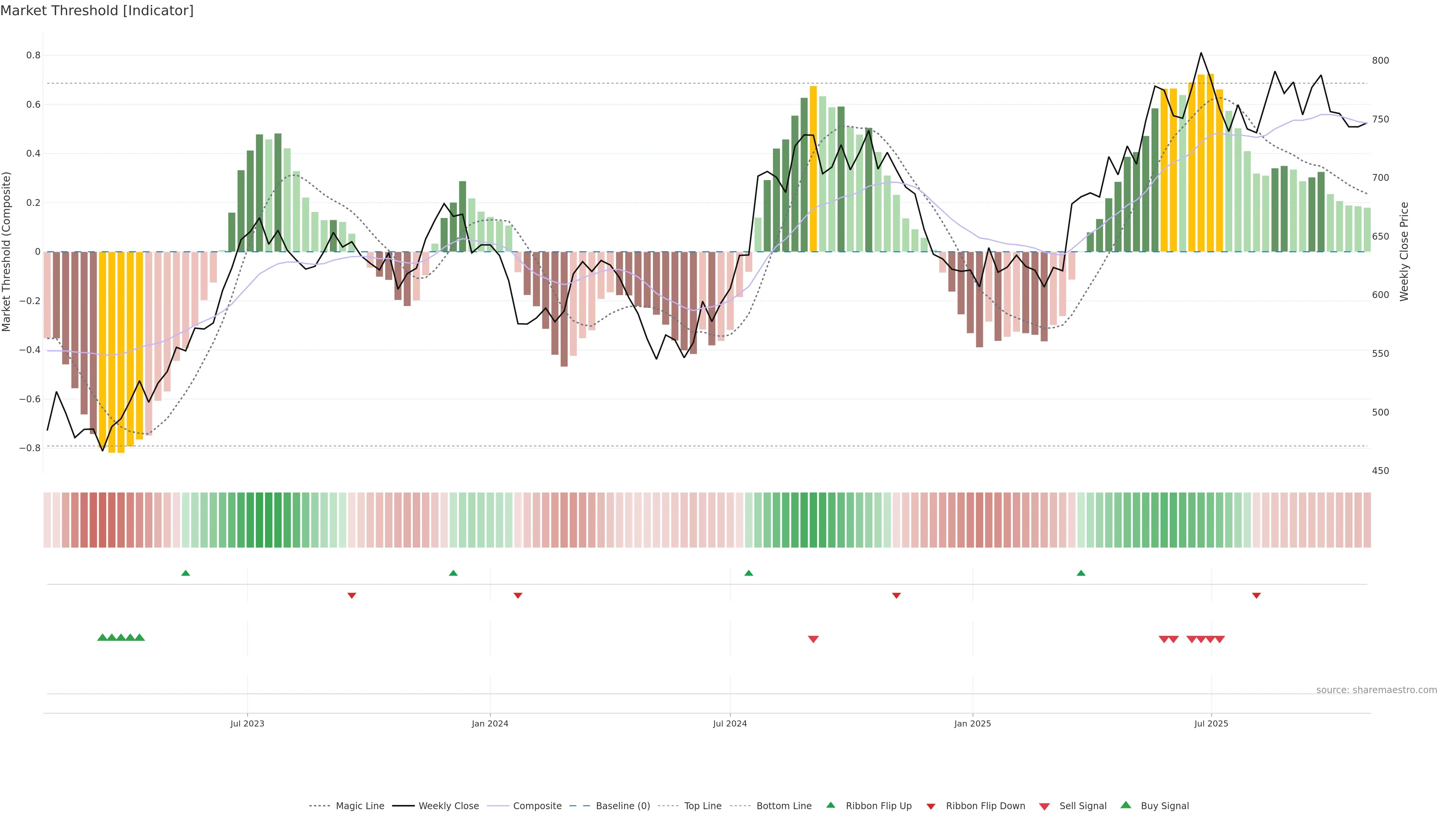The height and width of the screenshot is (819, 1456).
Task: Click the lone Sell Signal marker near September 2024
Action: pyautogui.click(x=813, y=639)
